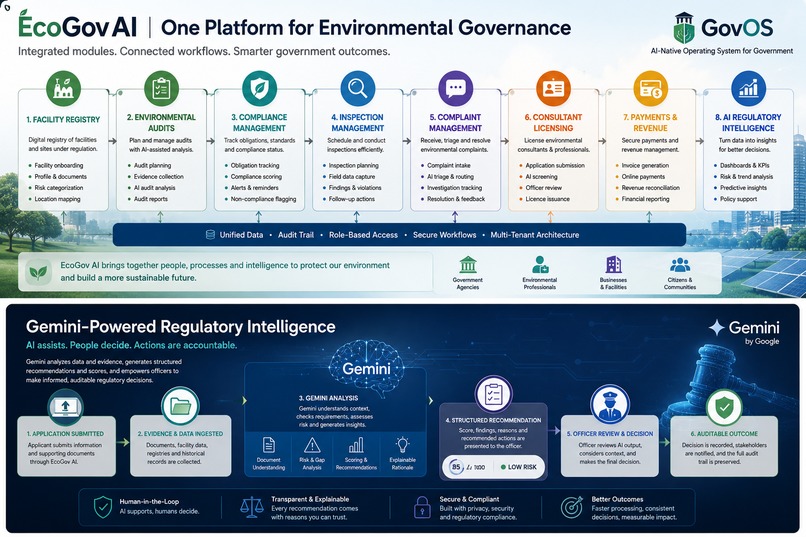Click the Officer Review police officer icon
Viewport: 806px width, 537px height.
[x=610, y=405]
